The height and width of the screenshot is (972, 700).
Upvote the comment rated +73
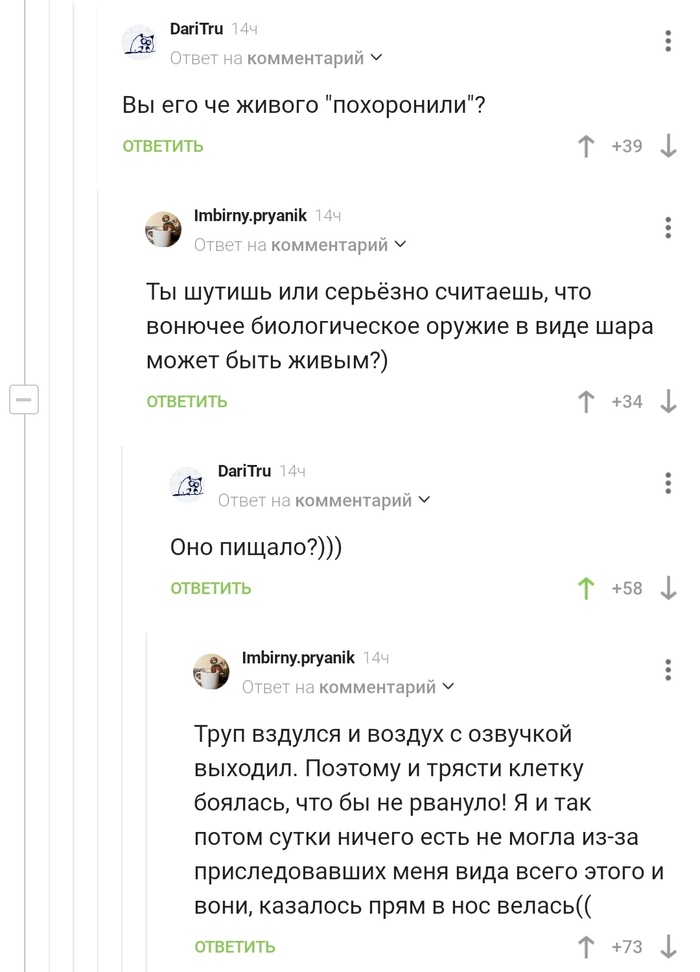587,946
